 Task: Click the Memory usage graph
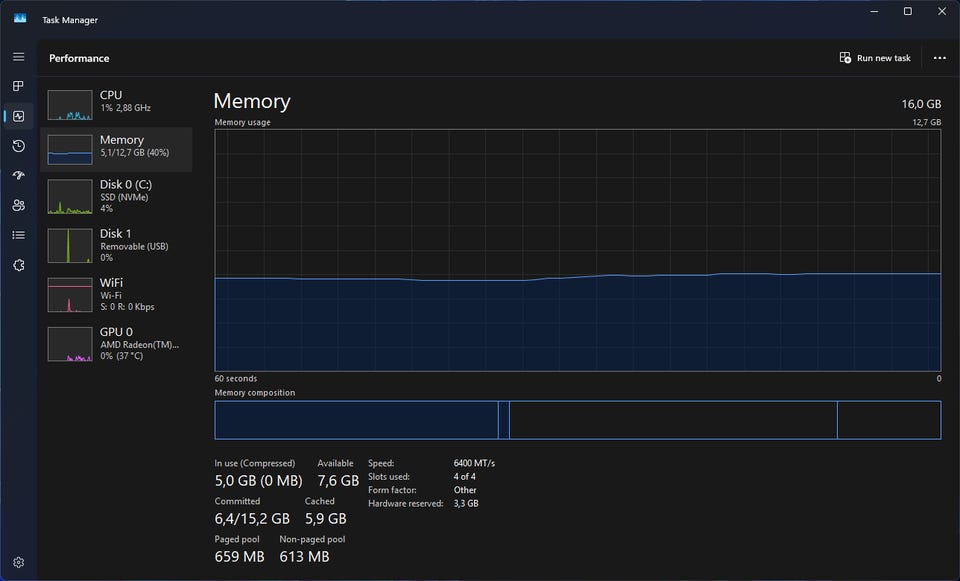(577, 250)
